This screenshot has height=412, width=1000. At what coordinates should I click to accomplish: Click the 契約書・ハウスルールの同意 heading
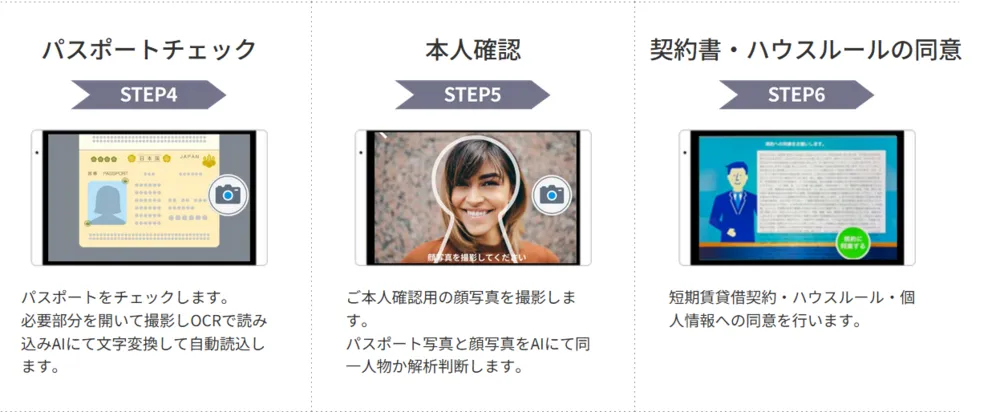pos(805,50)
